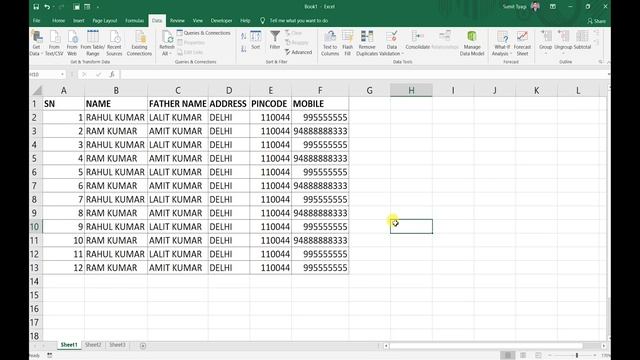
Task: Click the user account picture
Action: [535, 7]
